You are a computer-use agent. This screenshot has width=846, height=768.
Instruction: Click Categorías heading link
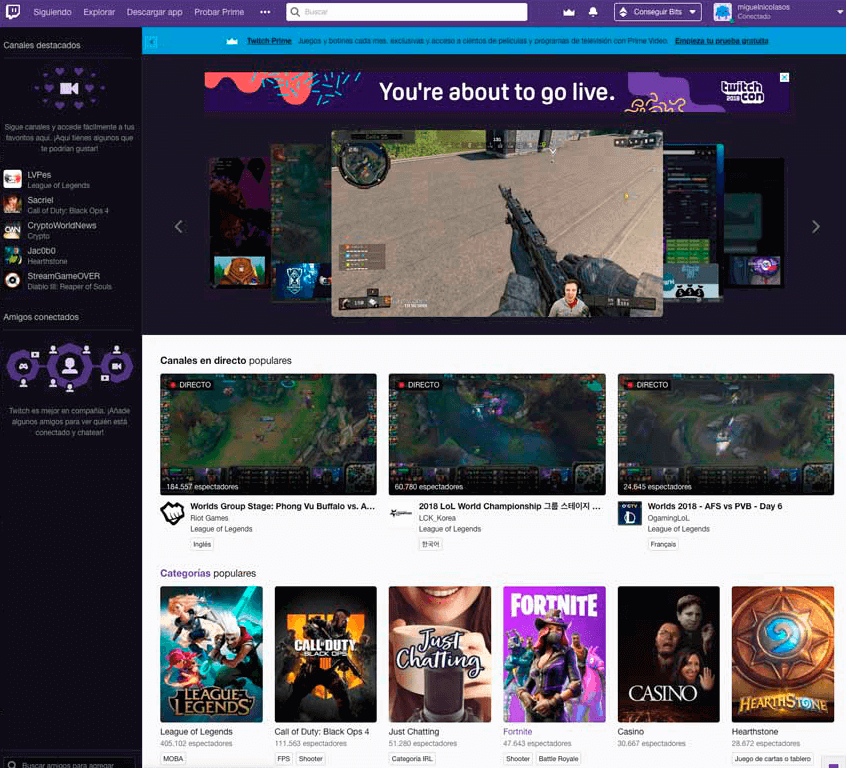tap(185, 573)
